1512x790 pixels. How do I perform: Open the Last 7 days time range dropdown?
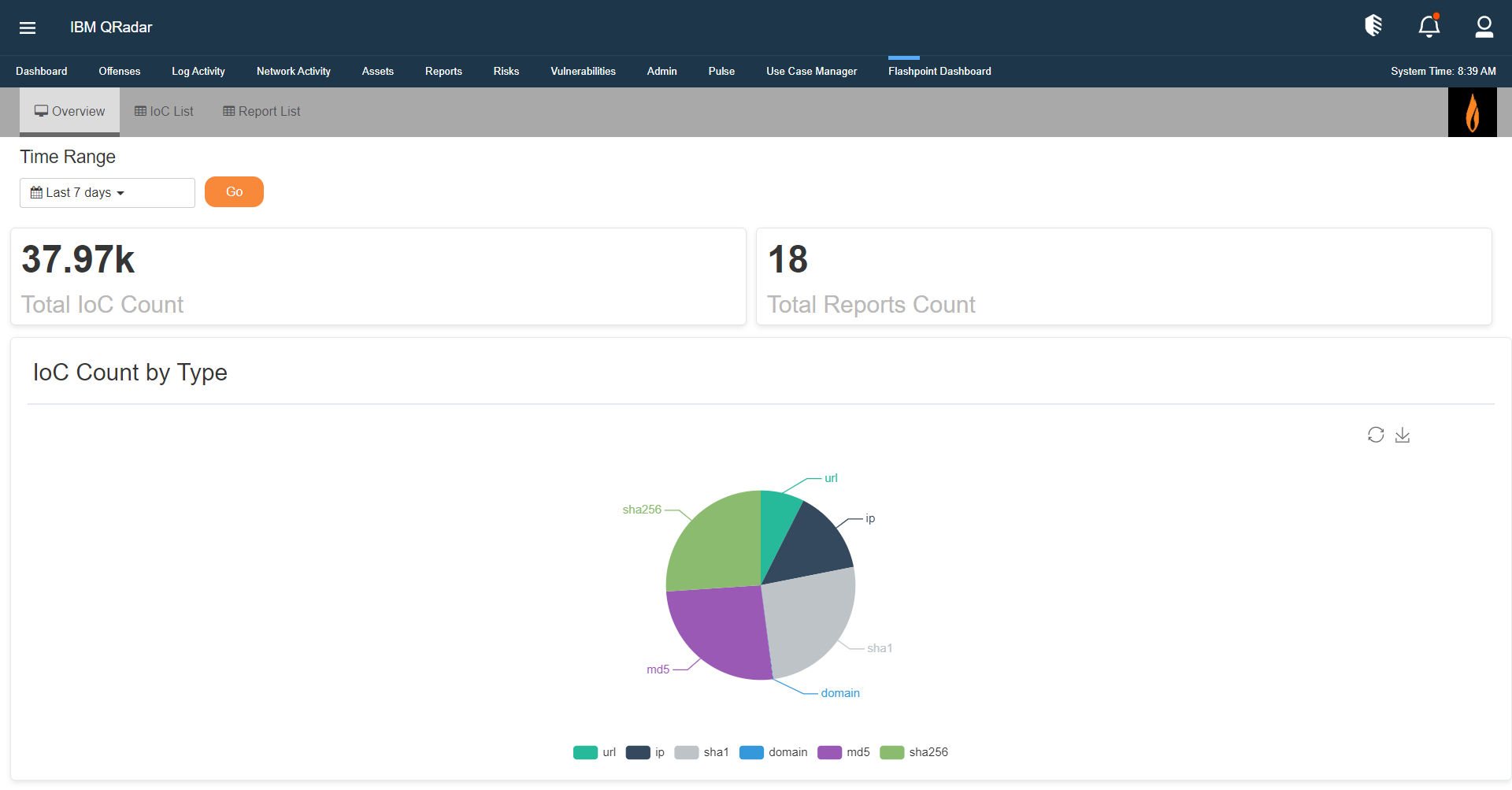coord(107,193)
